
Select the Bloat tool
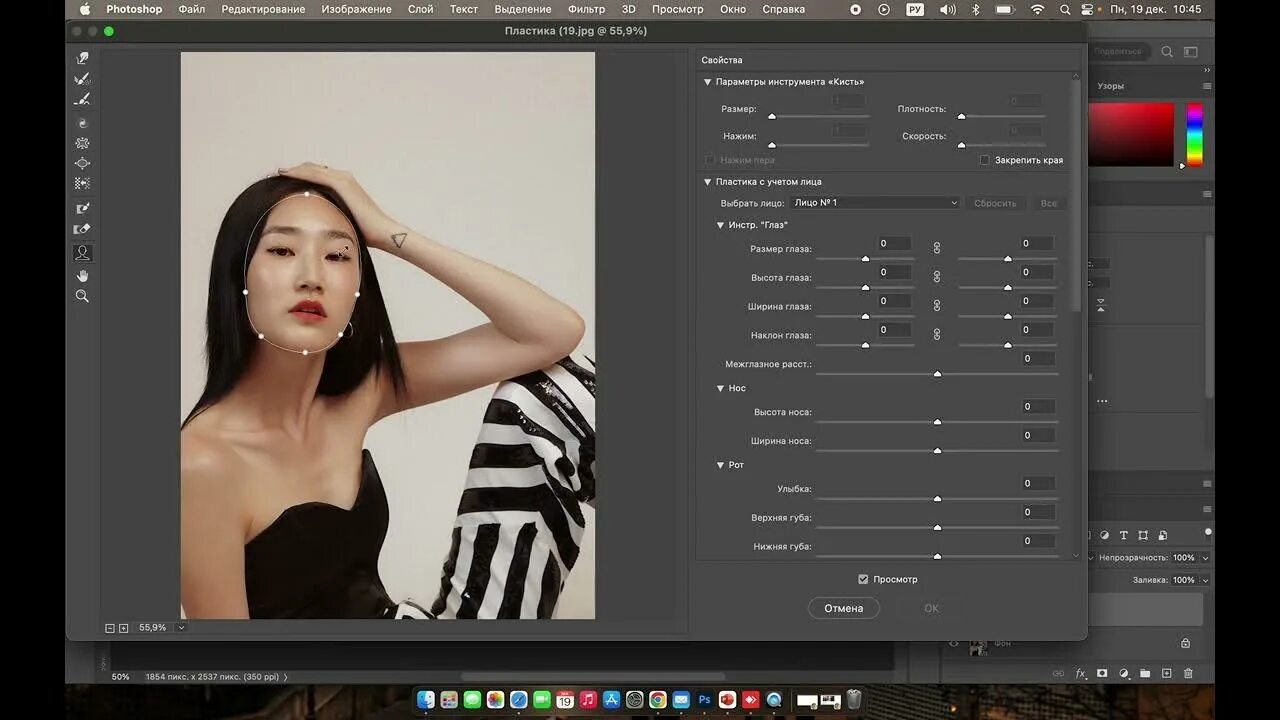point(82,163)
